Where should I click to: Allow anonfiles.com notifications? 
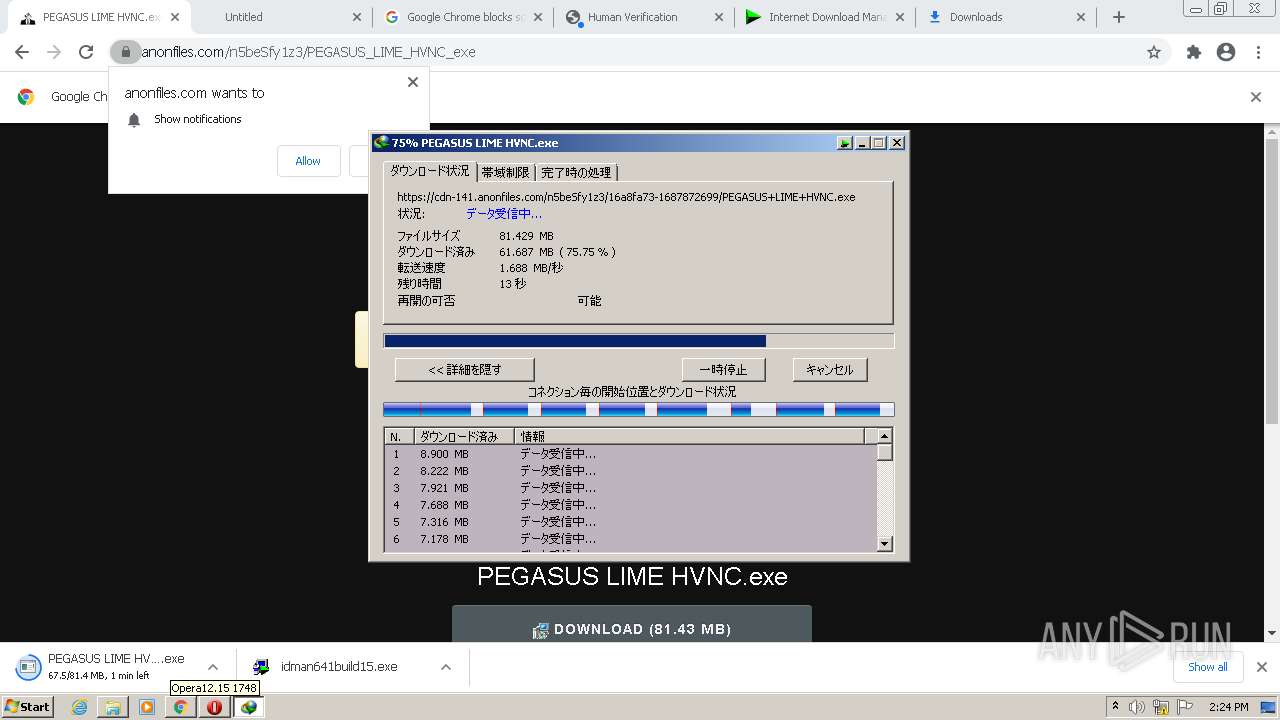(x=308, y=161)
